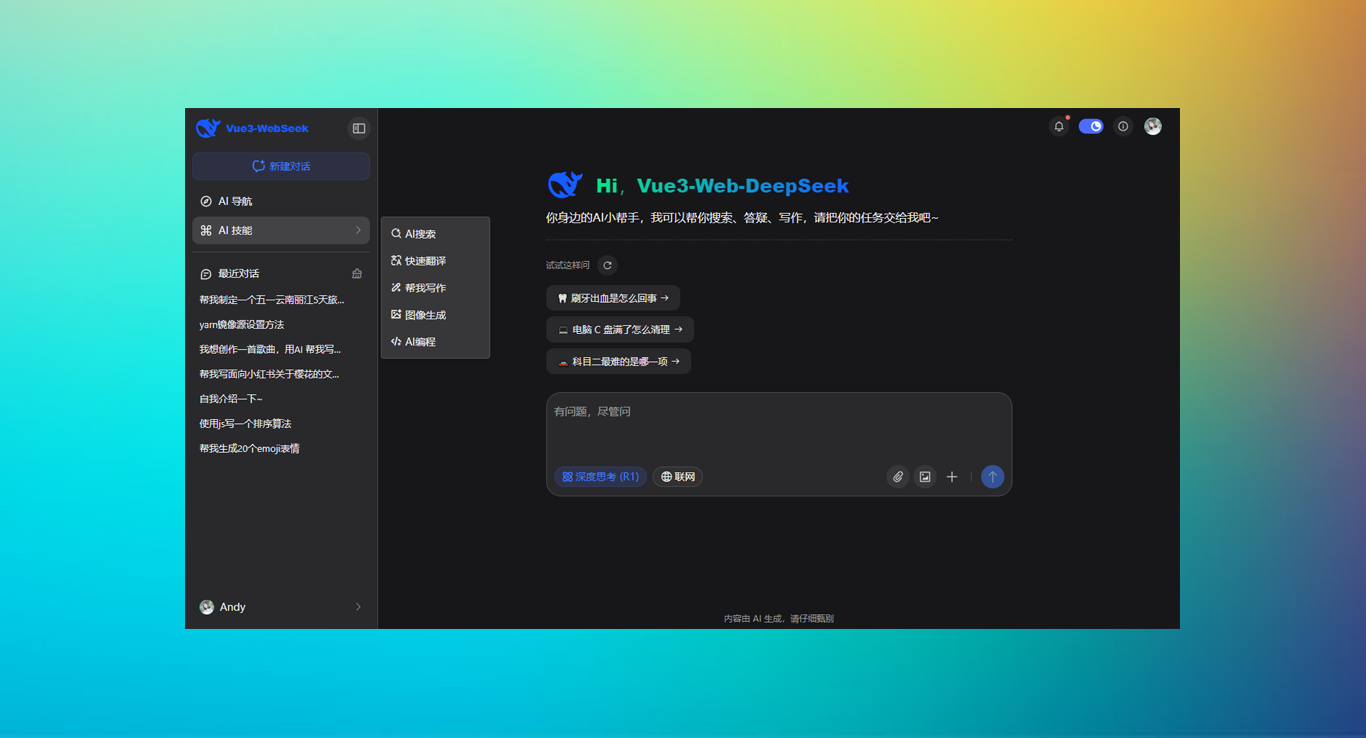Image resolution: width=1366 pixels, height=738 pixels.
Task: Enable 深度思考 (R1) mode
Action: (600, 477)
